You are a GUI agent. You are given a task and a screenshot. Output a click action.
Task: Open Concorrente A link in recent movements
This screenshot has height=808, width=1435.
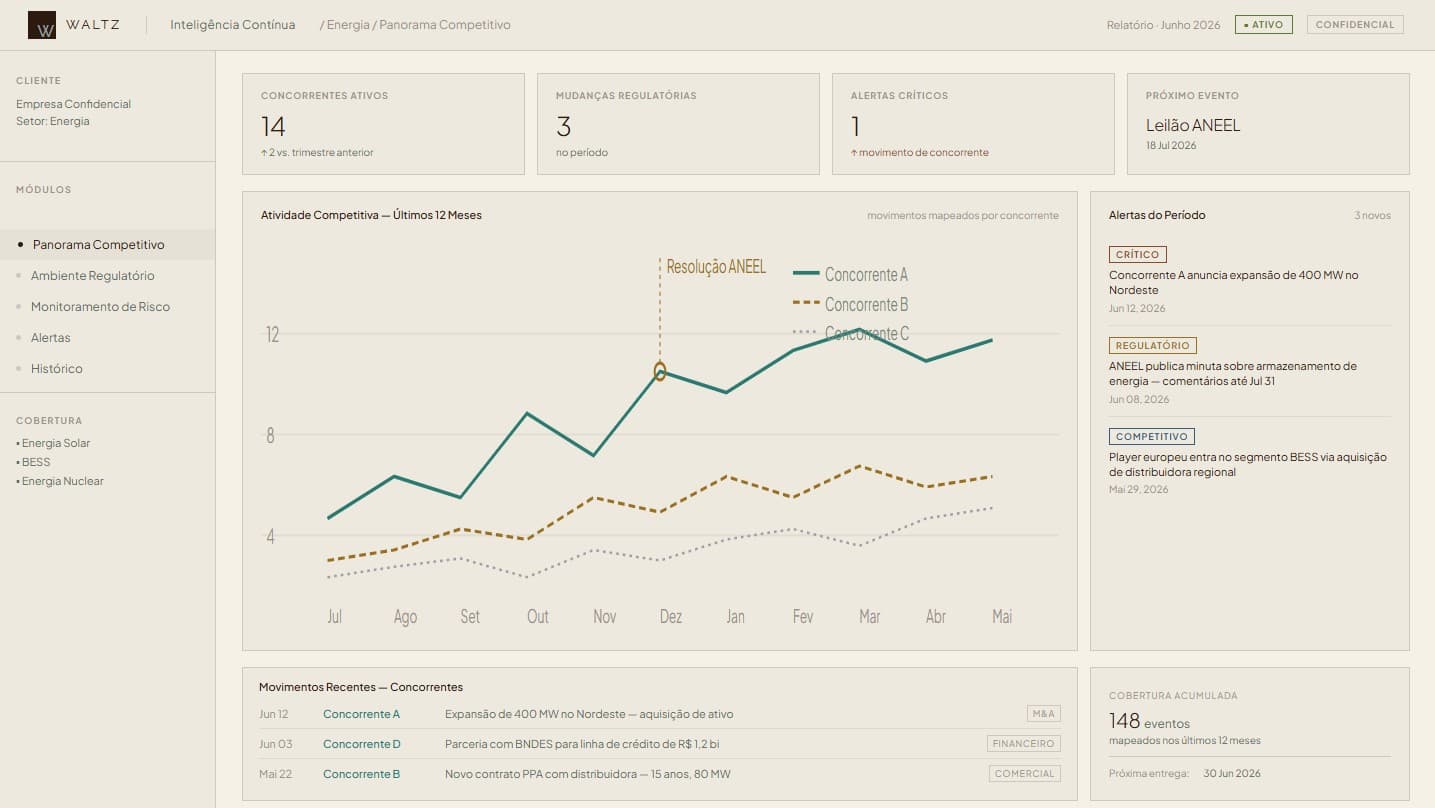coord(361,714)
